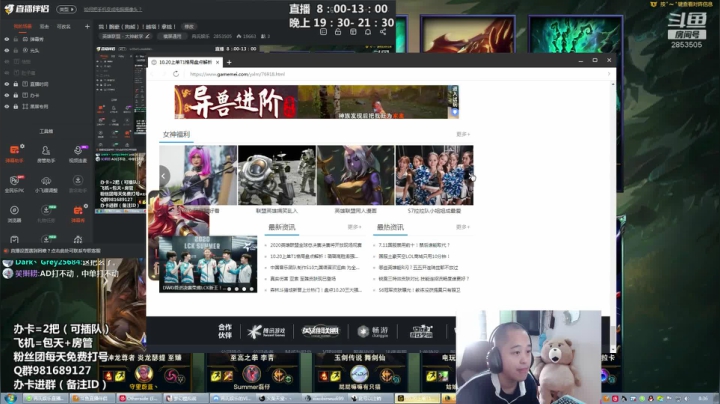720x404 pixels.
Task: Toggle visibility eye of the 黑屏专用 layer
Action: coord(6,107)
